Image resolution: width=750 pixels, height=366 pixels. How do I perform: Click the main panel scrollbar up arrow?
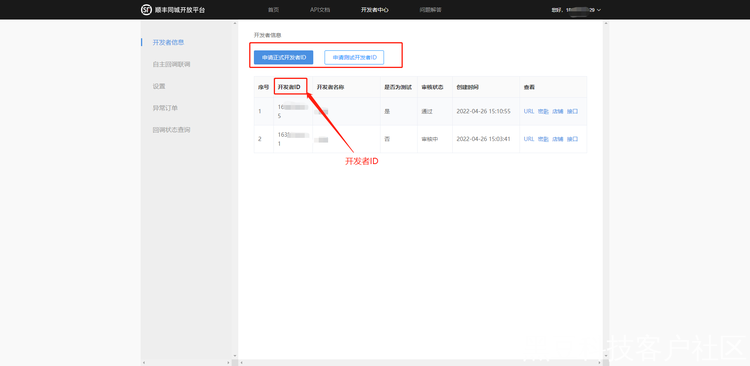coord(606,23)
